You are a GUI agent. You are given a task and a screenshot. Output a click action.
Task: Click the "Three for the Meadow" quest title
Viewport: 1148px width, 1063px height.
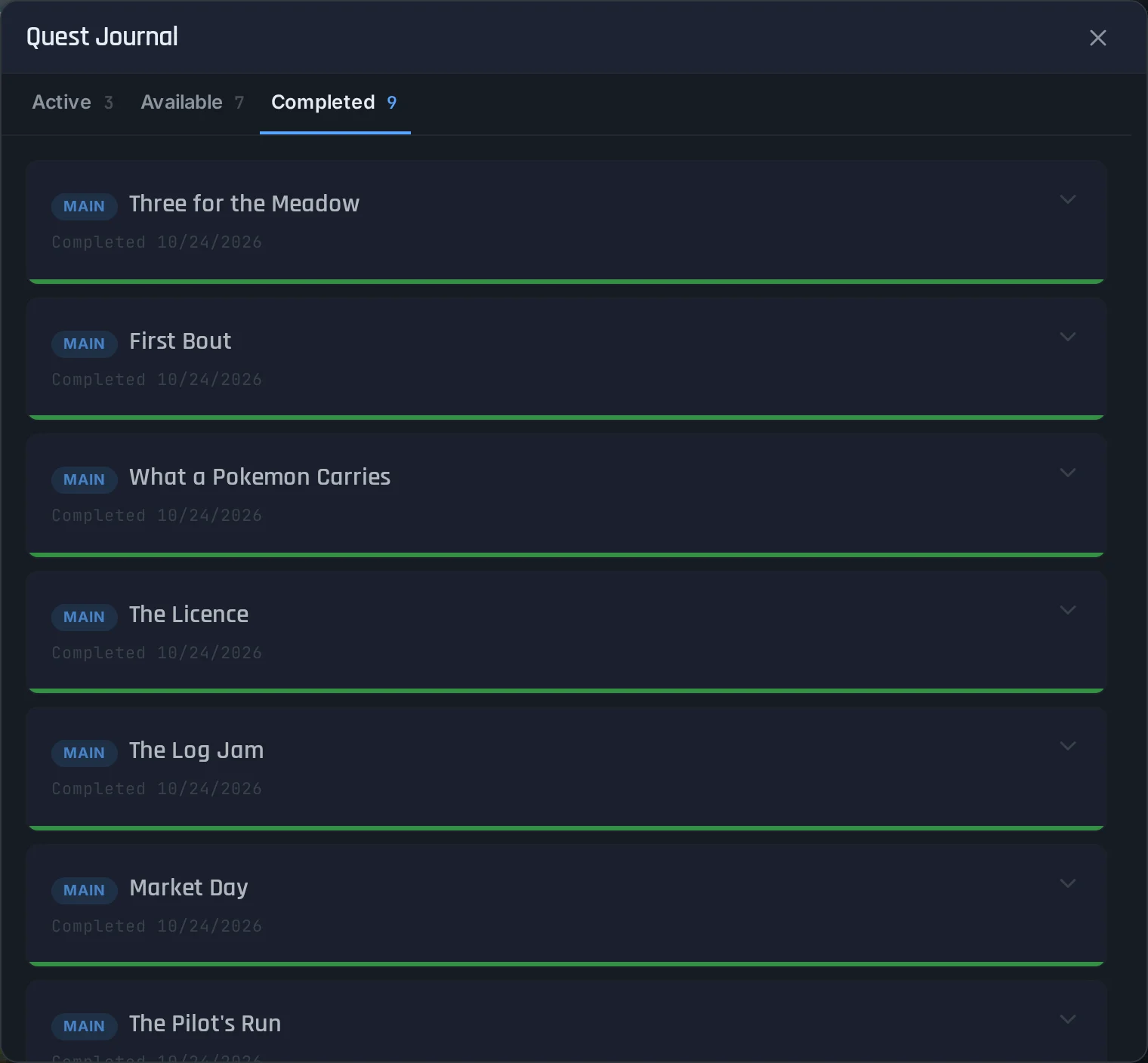point(244,204)
